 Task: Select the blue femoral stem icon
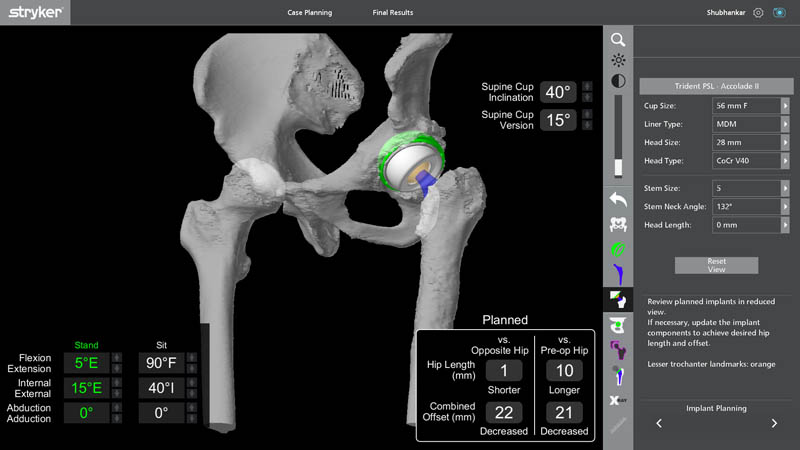618,274
